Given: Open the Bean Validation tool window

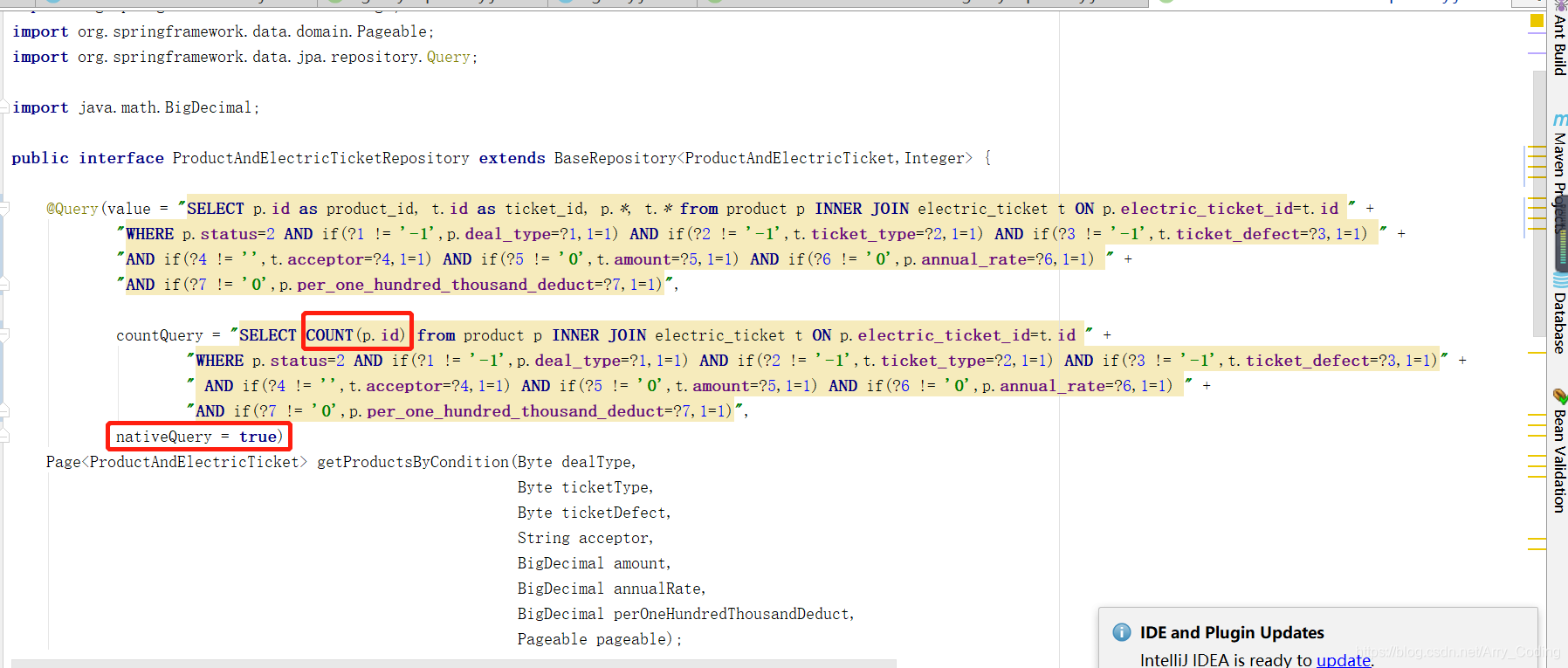Looking at the screenshot, I should (x=1558, y=452).
